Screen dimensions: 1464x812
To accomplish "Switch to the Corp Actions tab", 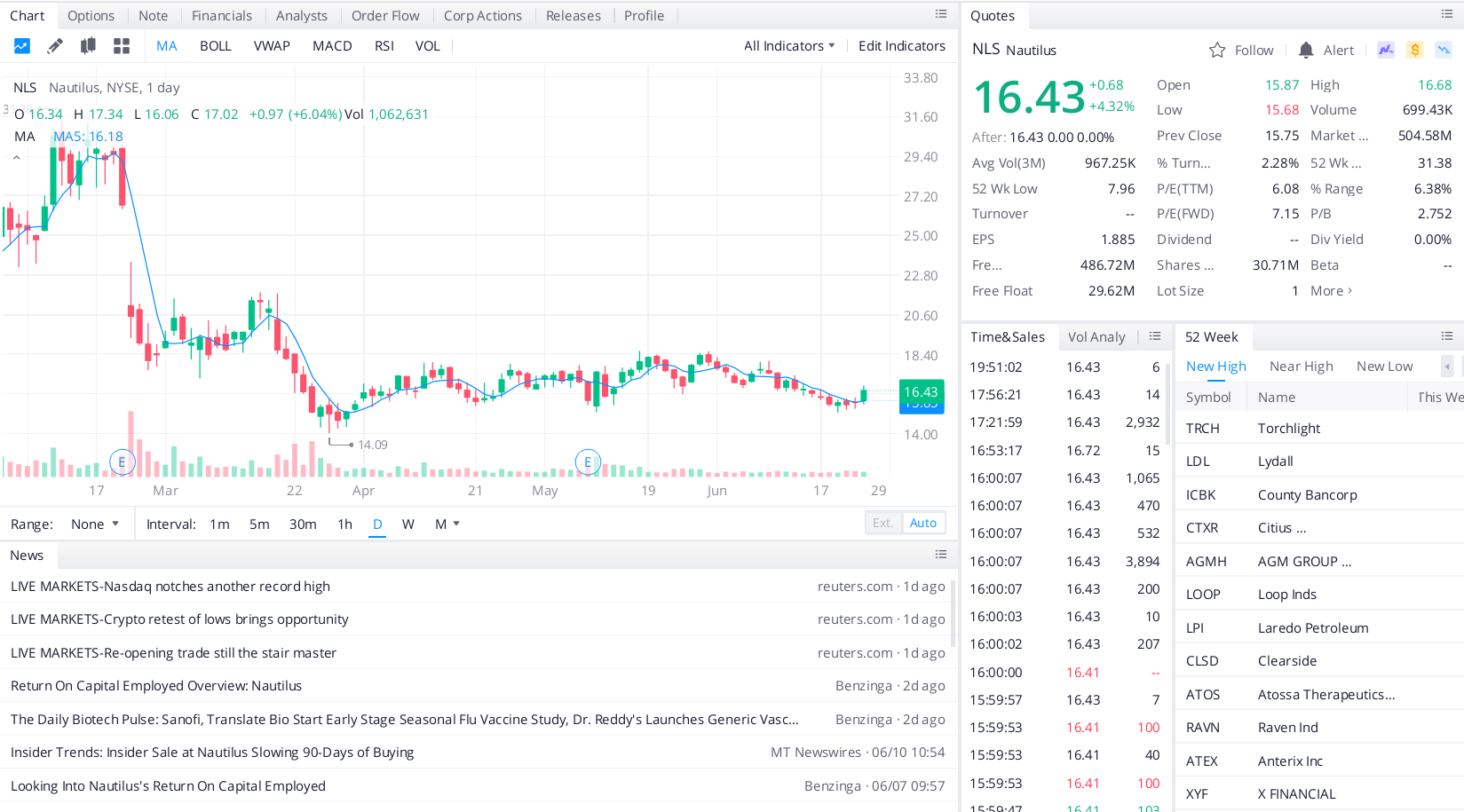I will point(483,16).
